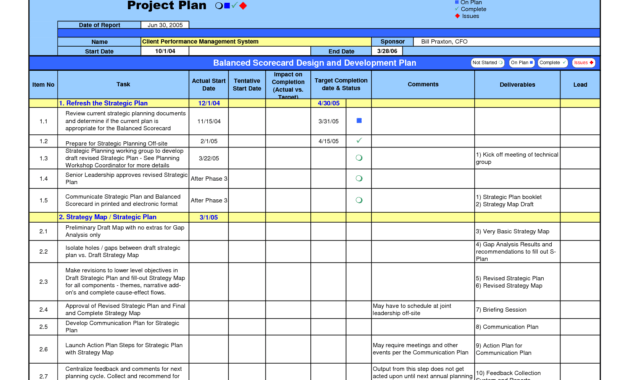
Task: Click the red diamond next to Issues legend text
Action: click(457, 16)
